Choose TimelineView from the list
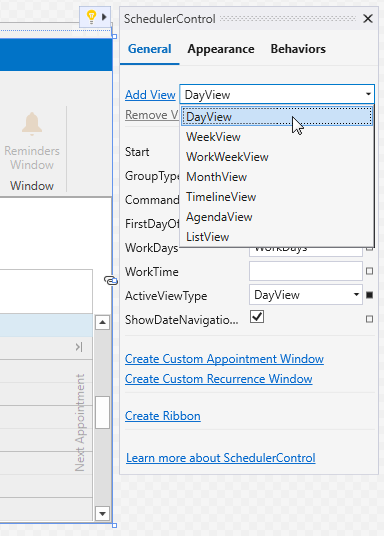 (x=277, y=197)
